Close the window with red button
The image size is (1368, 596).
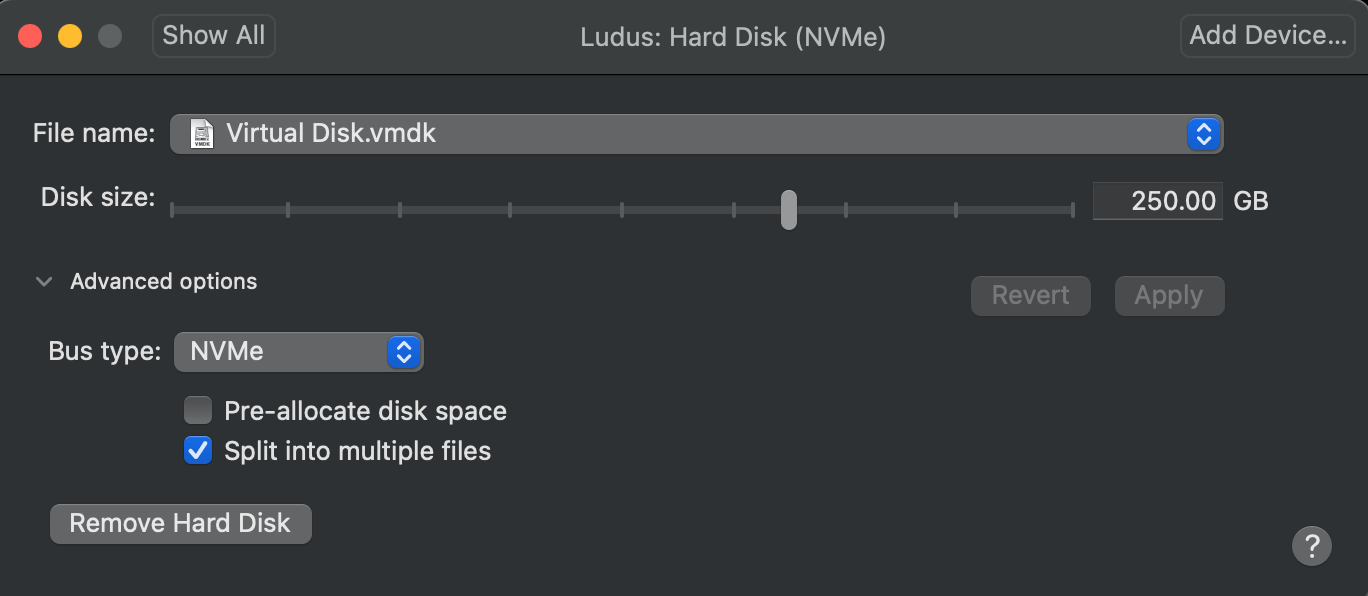tap(30, 36)
